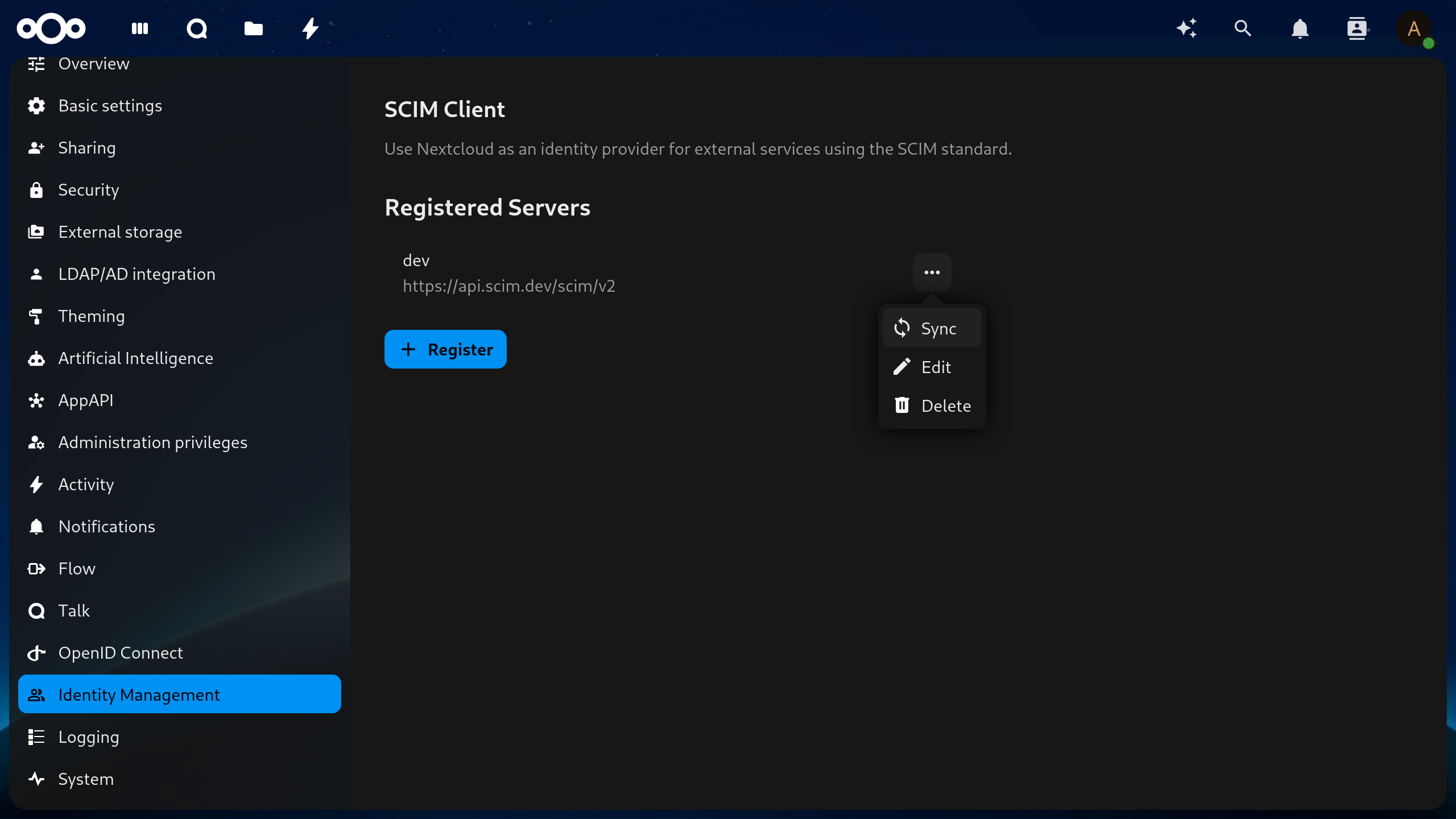Select Sync from the actions menu
This screenshot has width=1456, height=819.
932,328
